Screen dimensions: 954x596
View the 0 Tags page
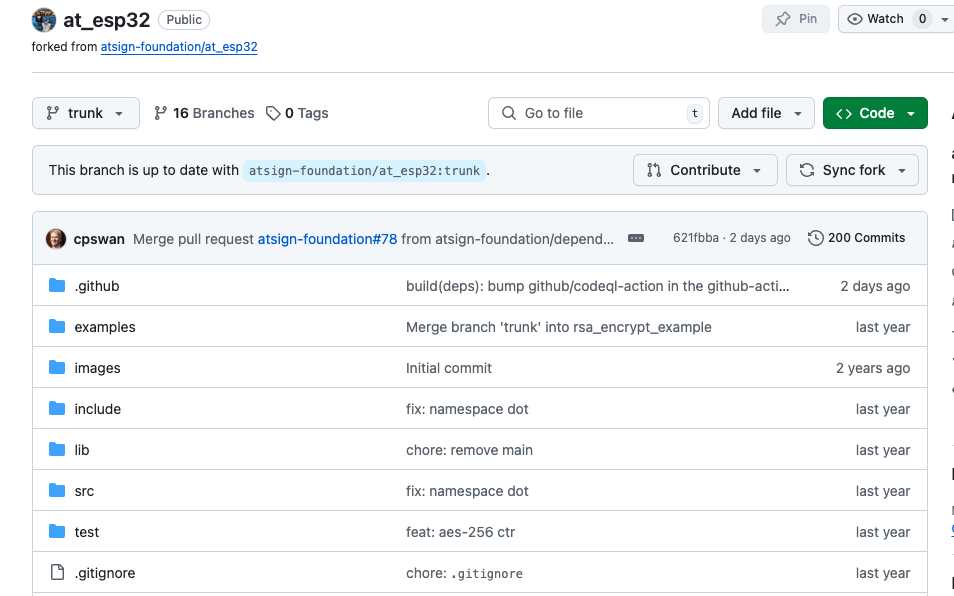pyautogui.click(x=297, y=113)
